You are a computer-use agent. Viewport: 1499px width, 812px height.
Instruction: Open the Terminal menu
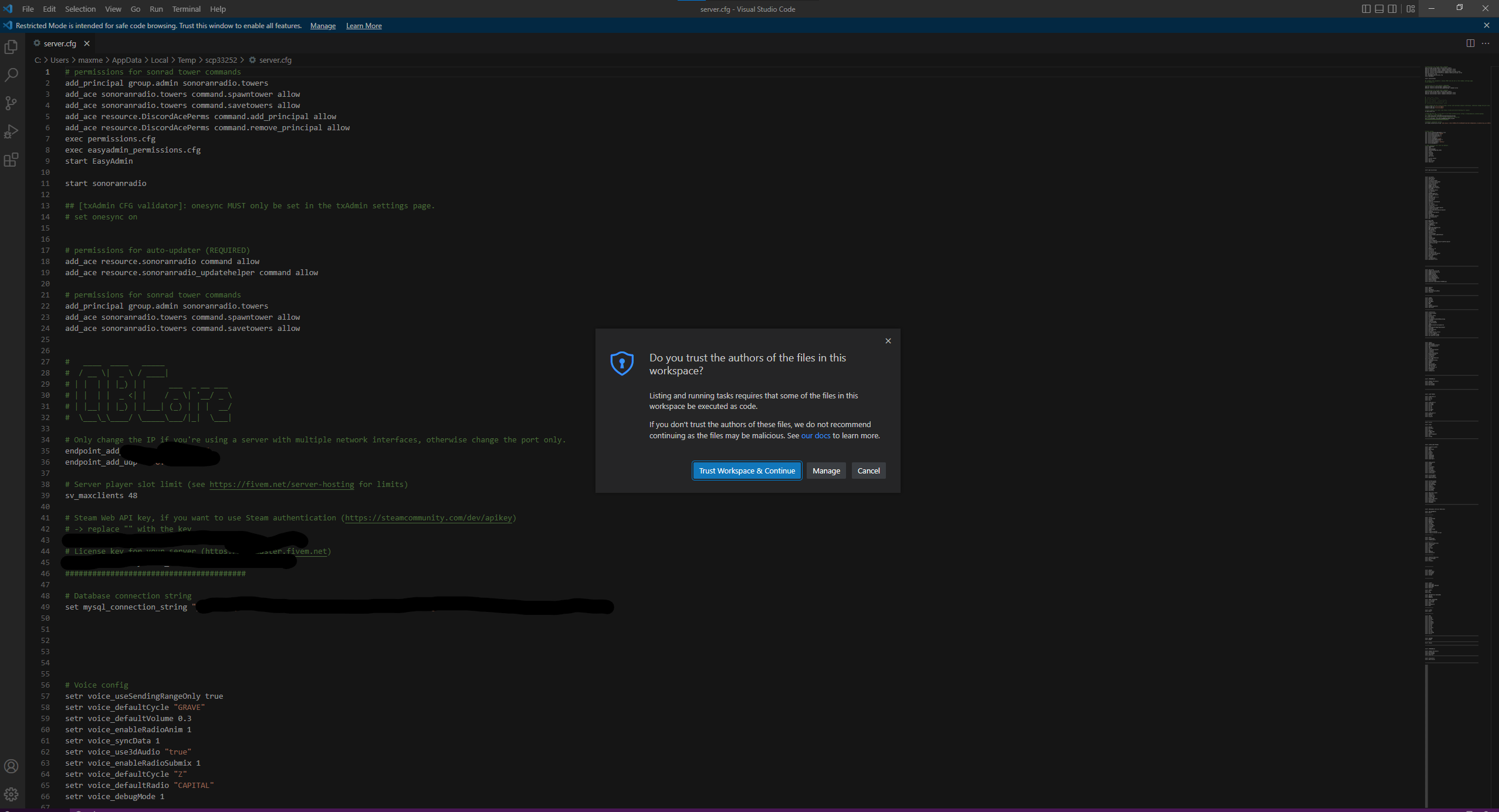pyautogui.click(x=187, y=9)
